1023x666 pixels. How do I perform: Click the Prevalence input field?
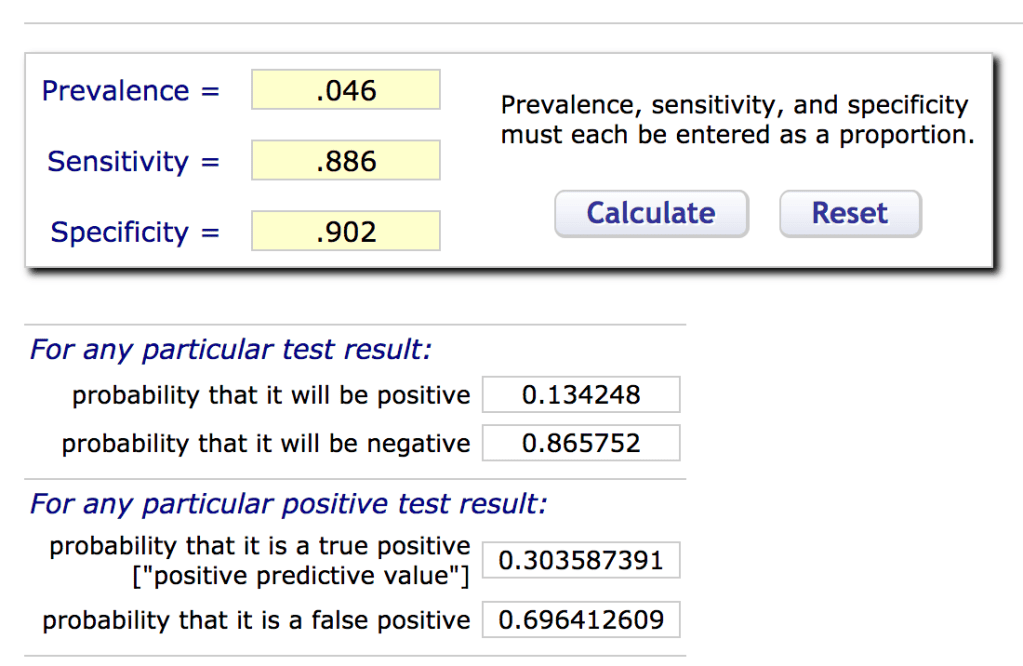point(345,90)
